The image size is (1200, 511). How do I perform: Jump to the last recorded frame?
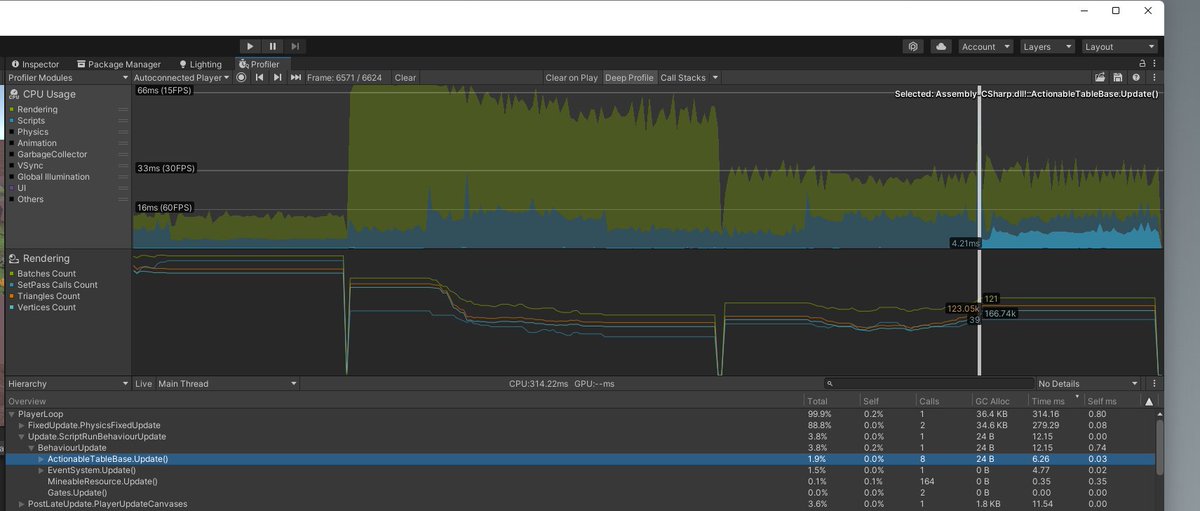point(296,78)
